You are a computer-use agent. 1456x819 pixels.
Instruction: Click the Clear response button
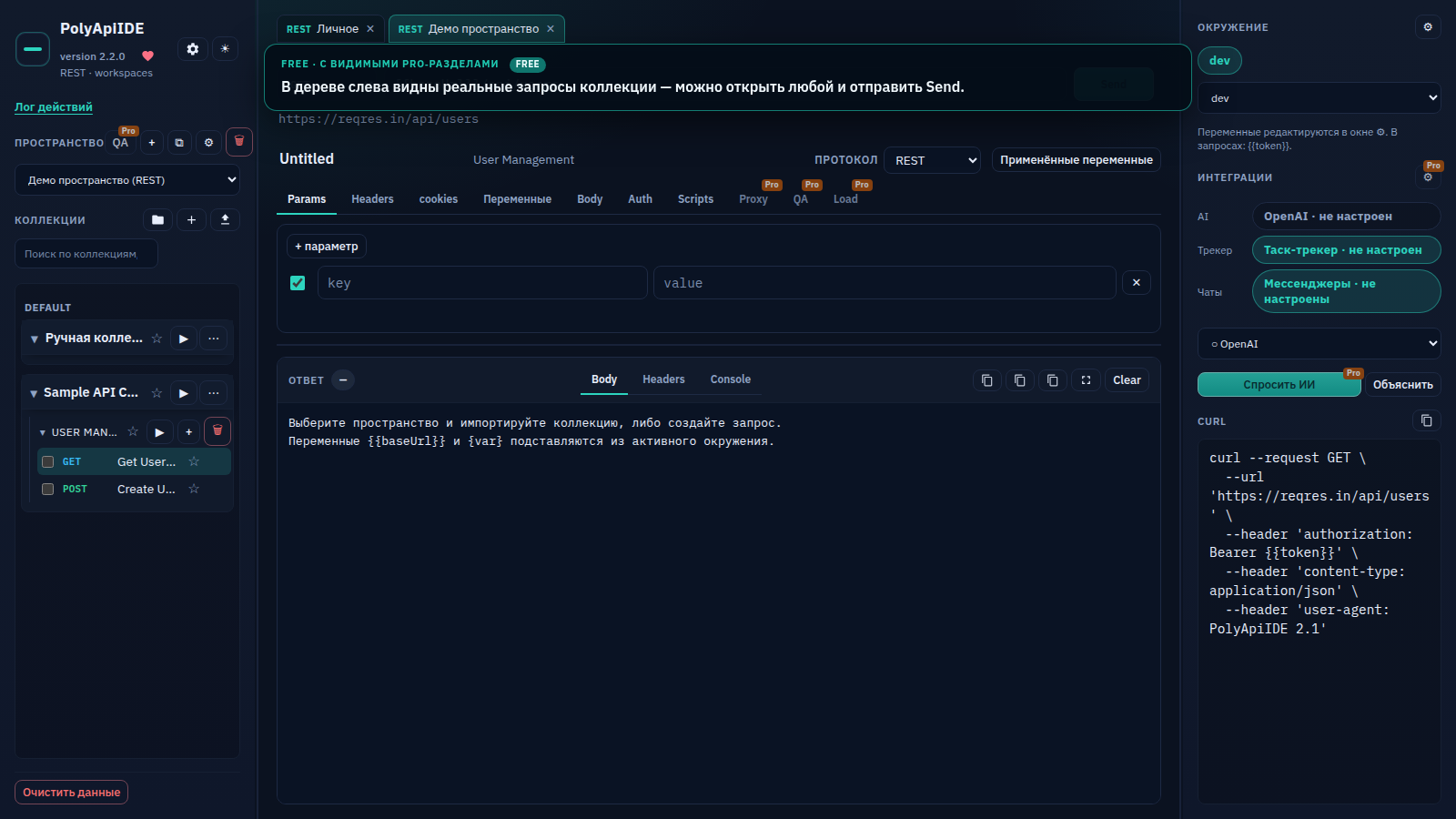tap(1127, 380)
